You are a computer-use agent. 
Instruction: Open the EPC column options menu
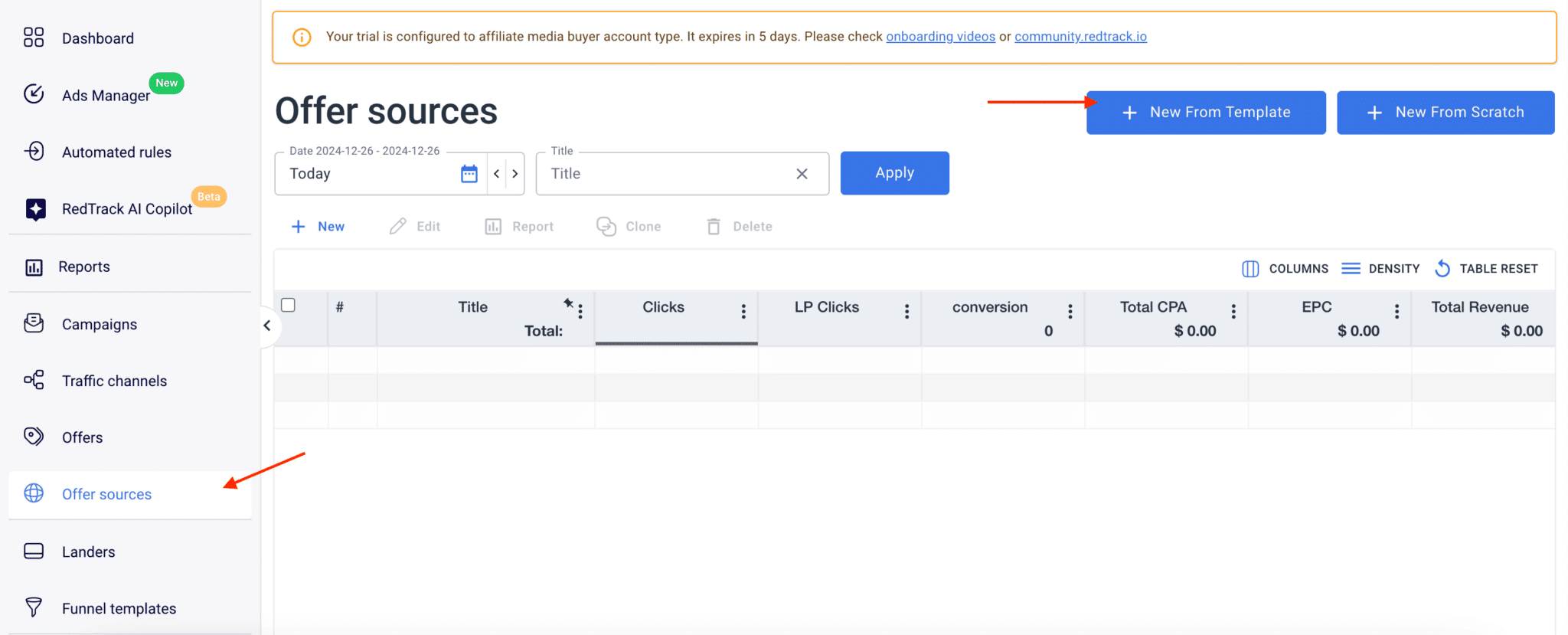point(1397,311)
